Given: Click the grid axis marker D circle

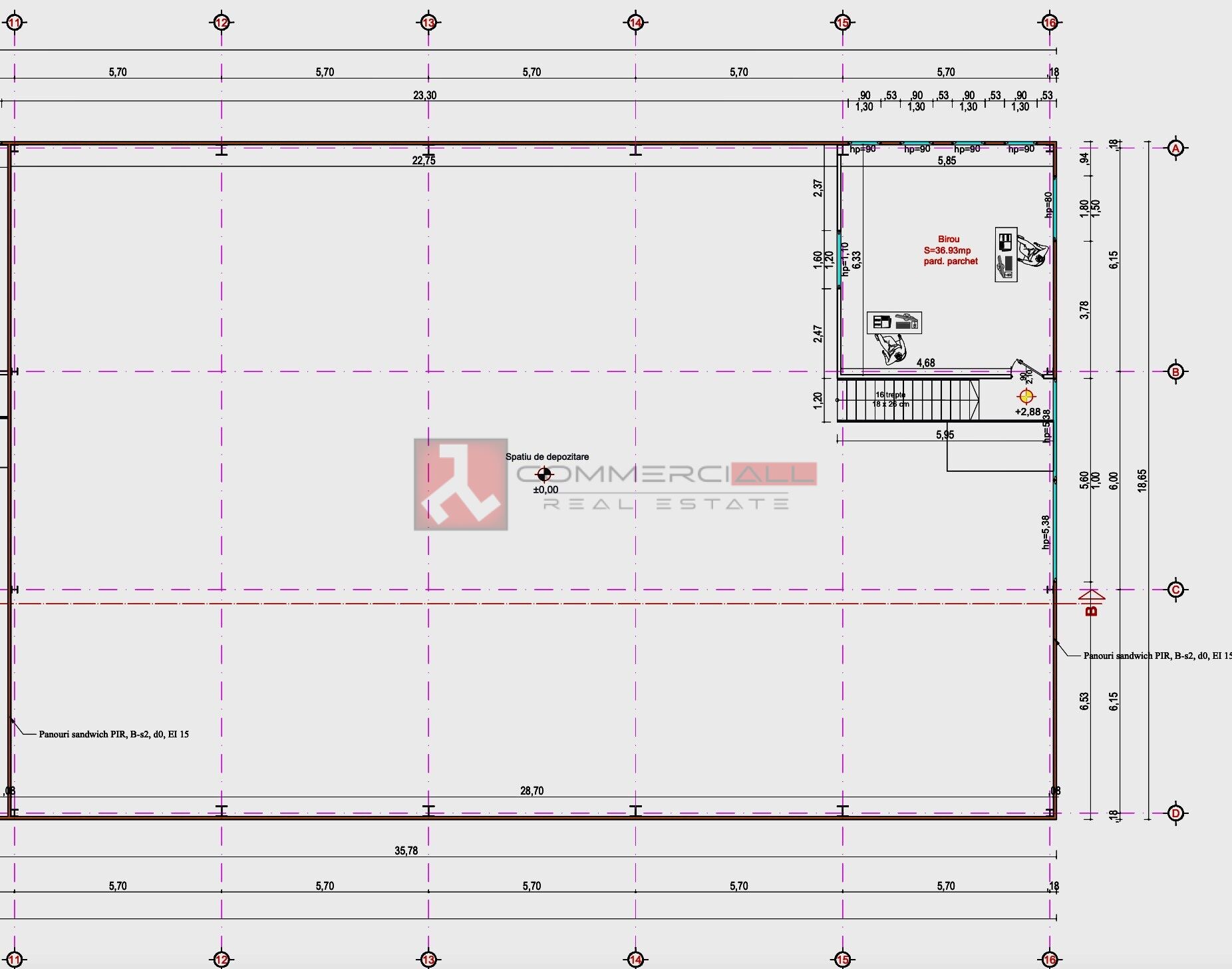Looking at the screenshot, I should tap(1175, 813).
